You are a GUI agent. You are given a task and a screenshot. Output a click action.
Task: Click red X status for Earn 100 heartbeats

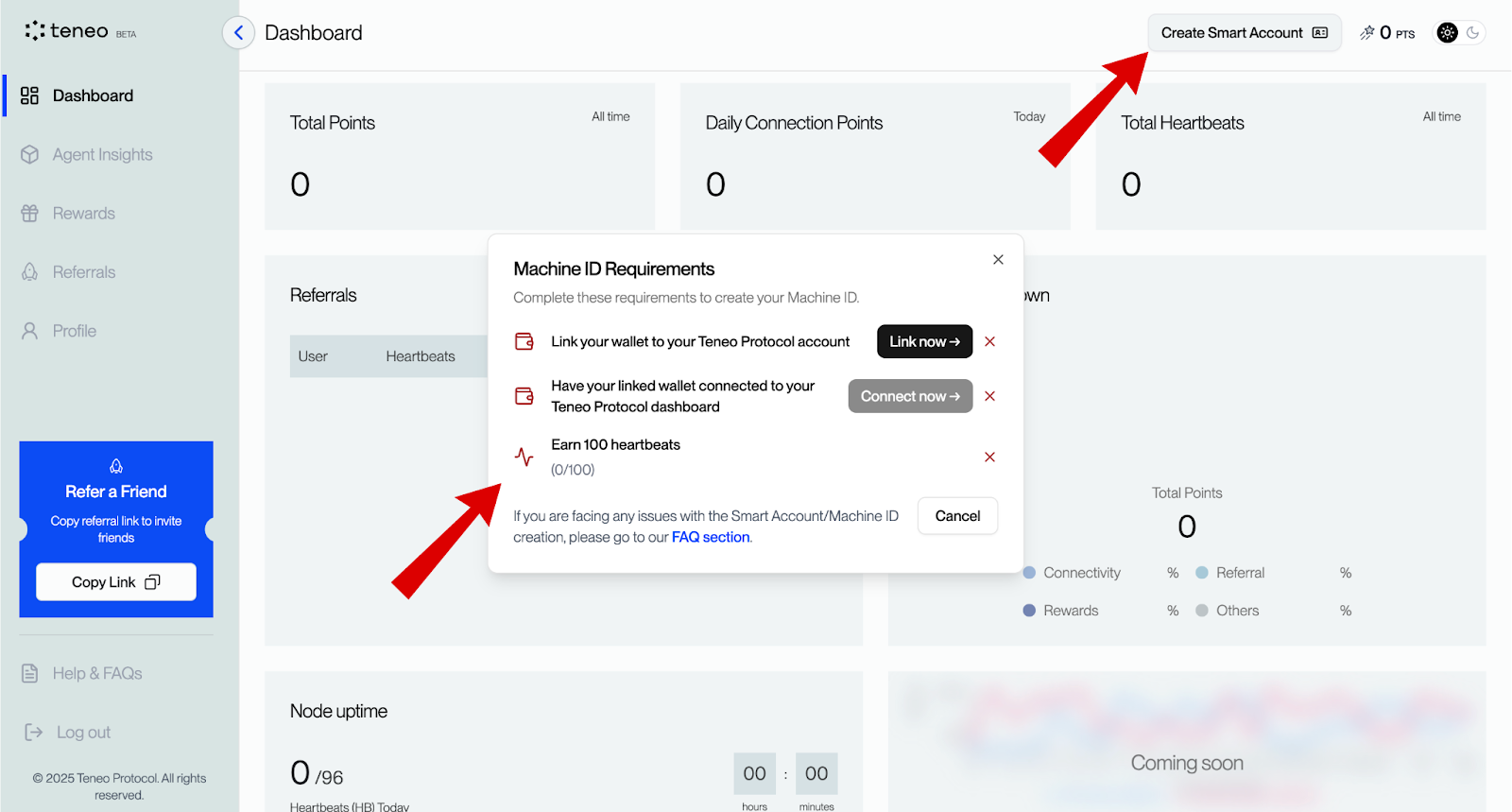[989, 457]
